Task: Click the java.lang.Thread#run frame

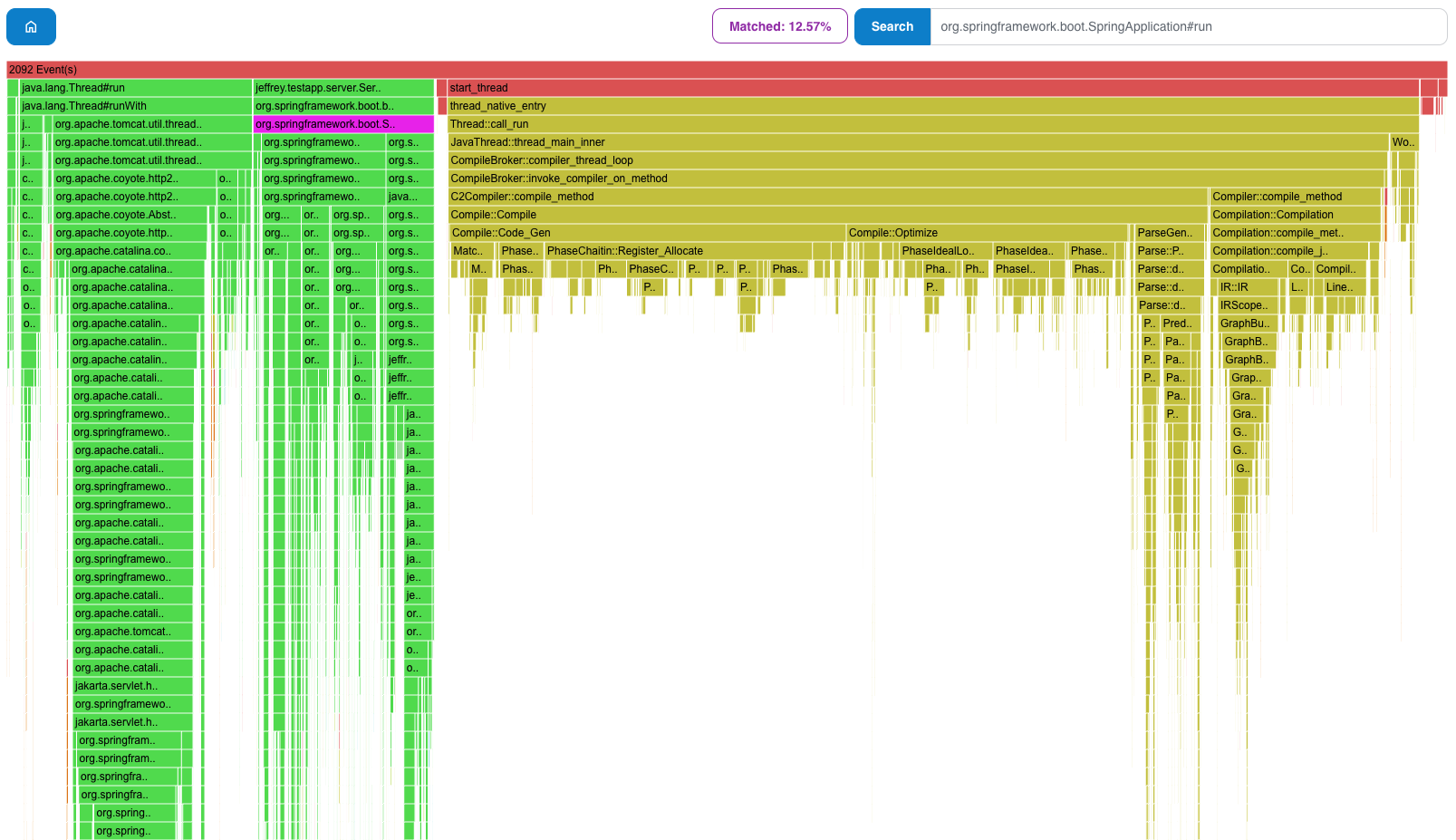Action: click(135, 88)
